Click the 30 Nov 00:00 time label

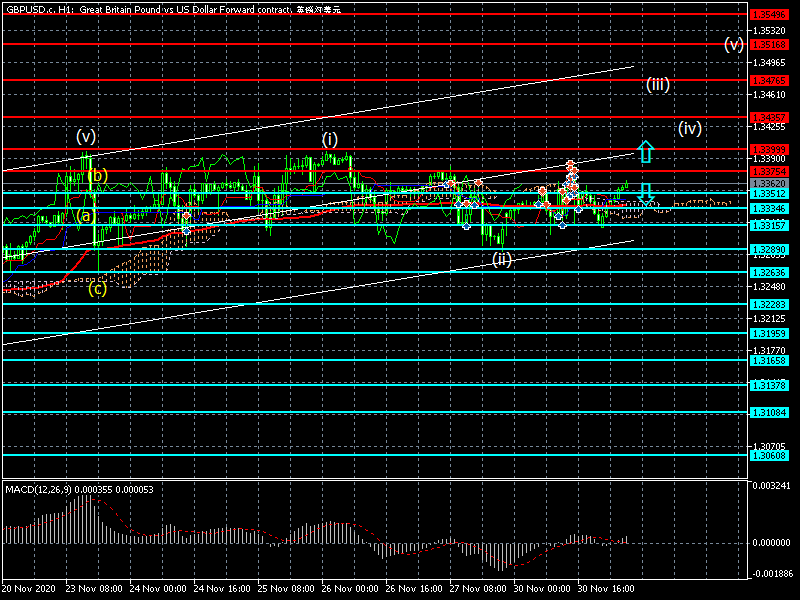542,588
